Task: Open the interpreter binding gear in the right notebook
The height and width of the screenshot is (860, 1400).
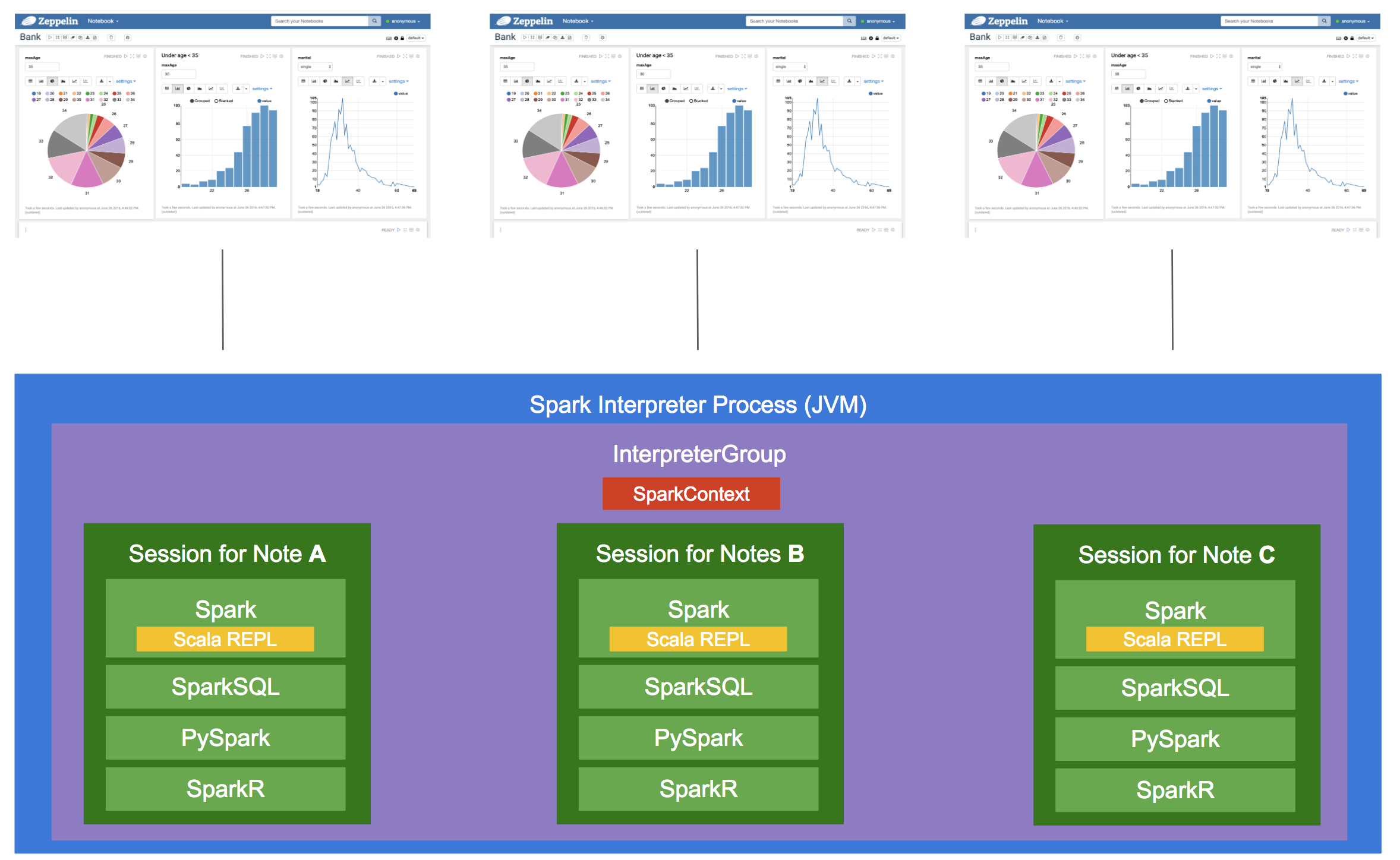Action: 1346,38
